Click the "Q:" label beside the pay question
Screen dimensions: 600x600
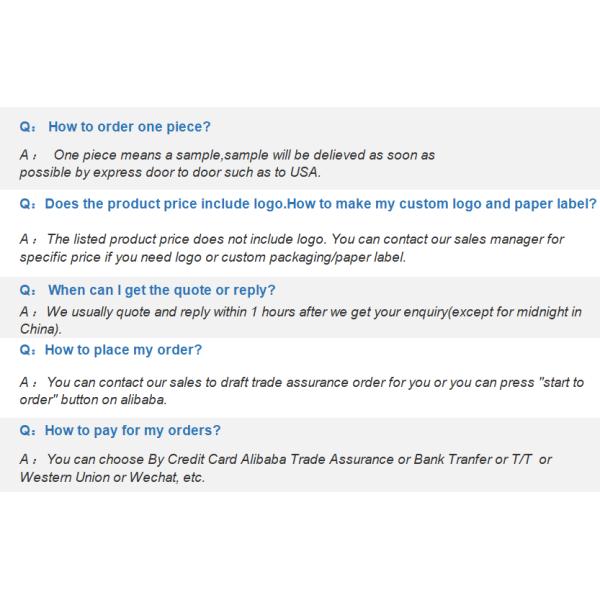pyautogui.click(x=29, y=430)
